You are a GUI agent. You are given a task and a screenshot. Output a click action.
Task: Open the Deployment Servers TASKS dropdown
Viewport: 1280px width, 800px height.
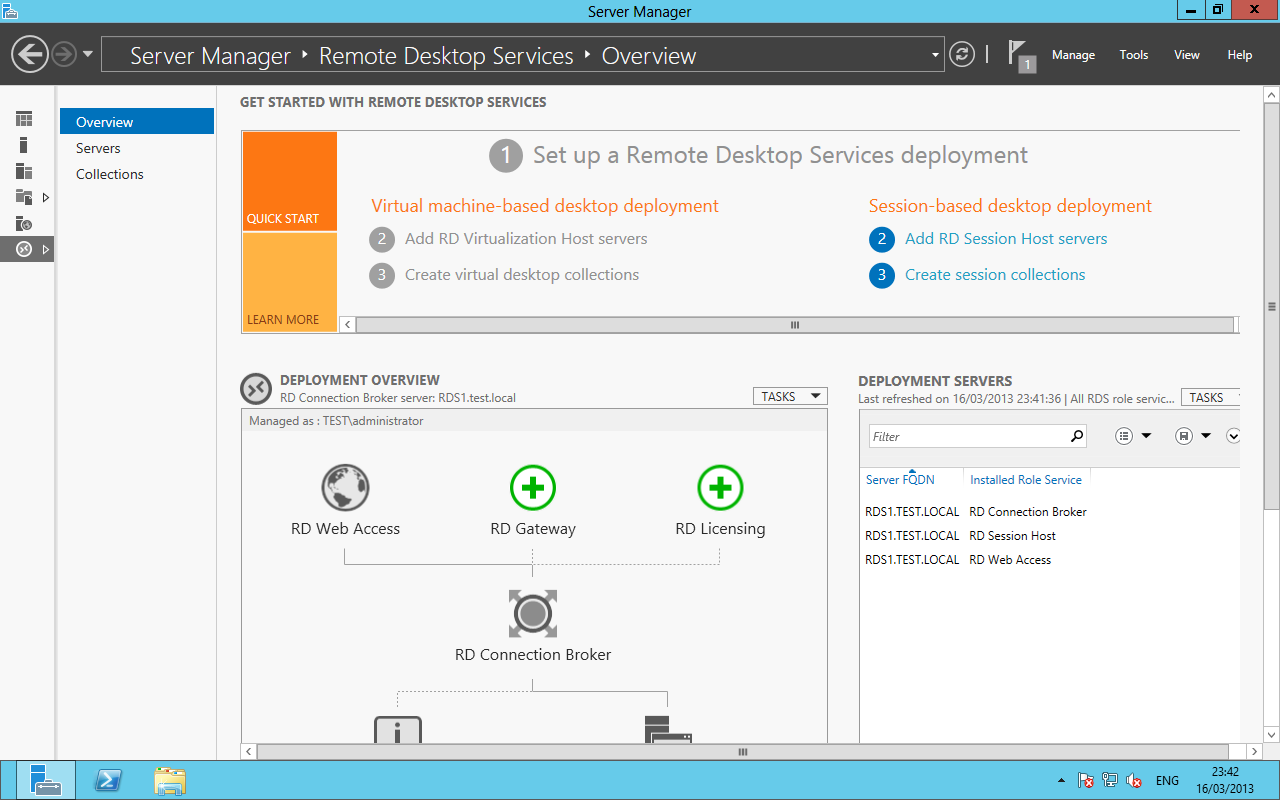(1210, 397)
